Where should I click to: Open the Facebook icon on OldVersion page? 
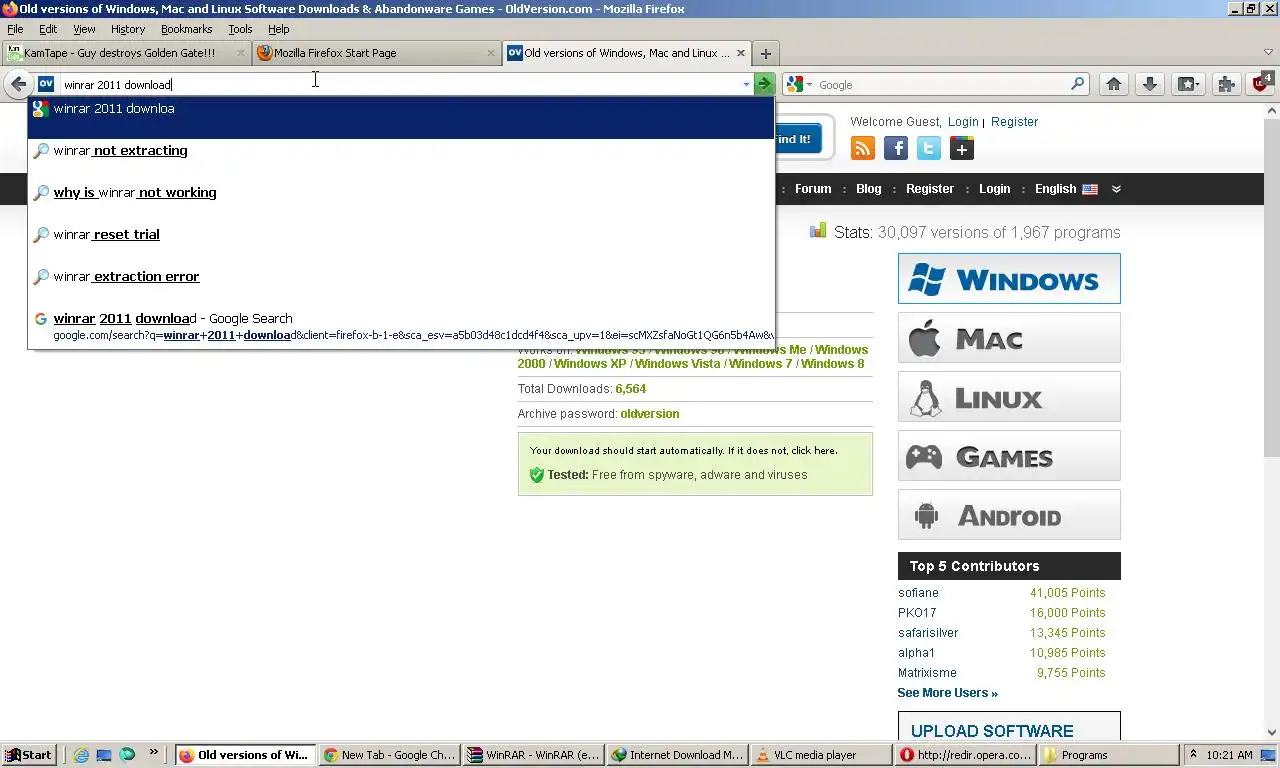896,149
